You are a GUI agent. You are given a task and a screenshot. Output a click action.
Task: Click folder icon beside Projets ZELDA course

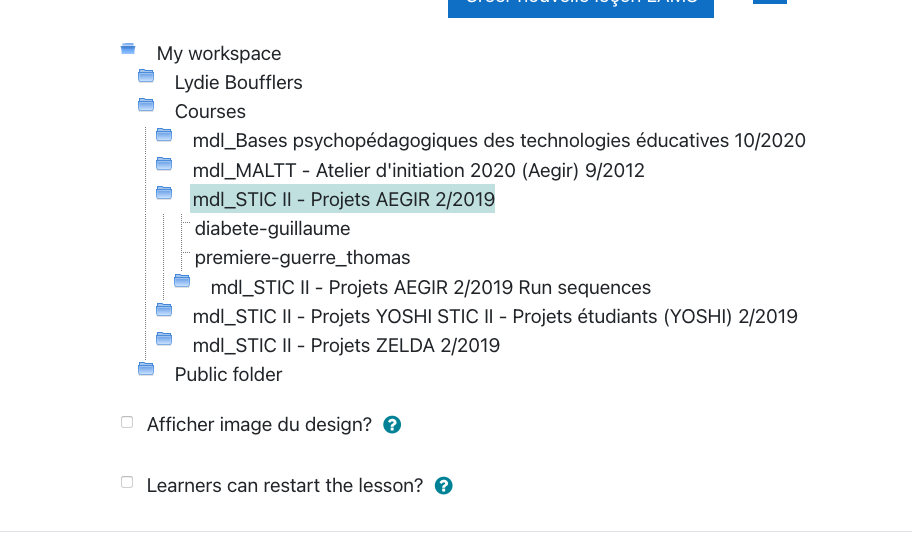(164, 340)
